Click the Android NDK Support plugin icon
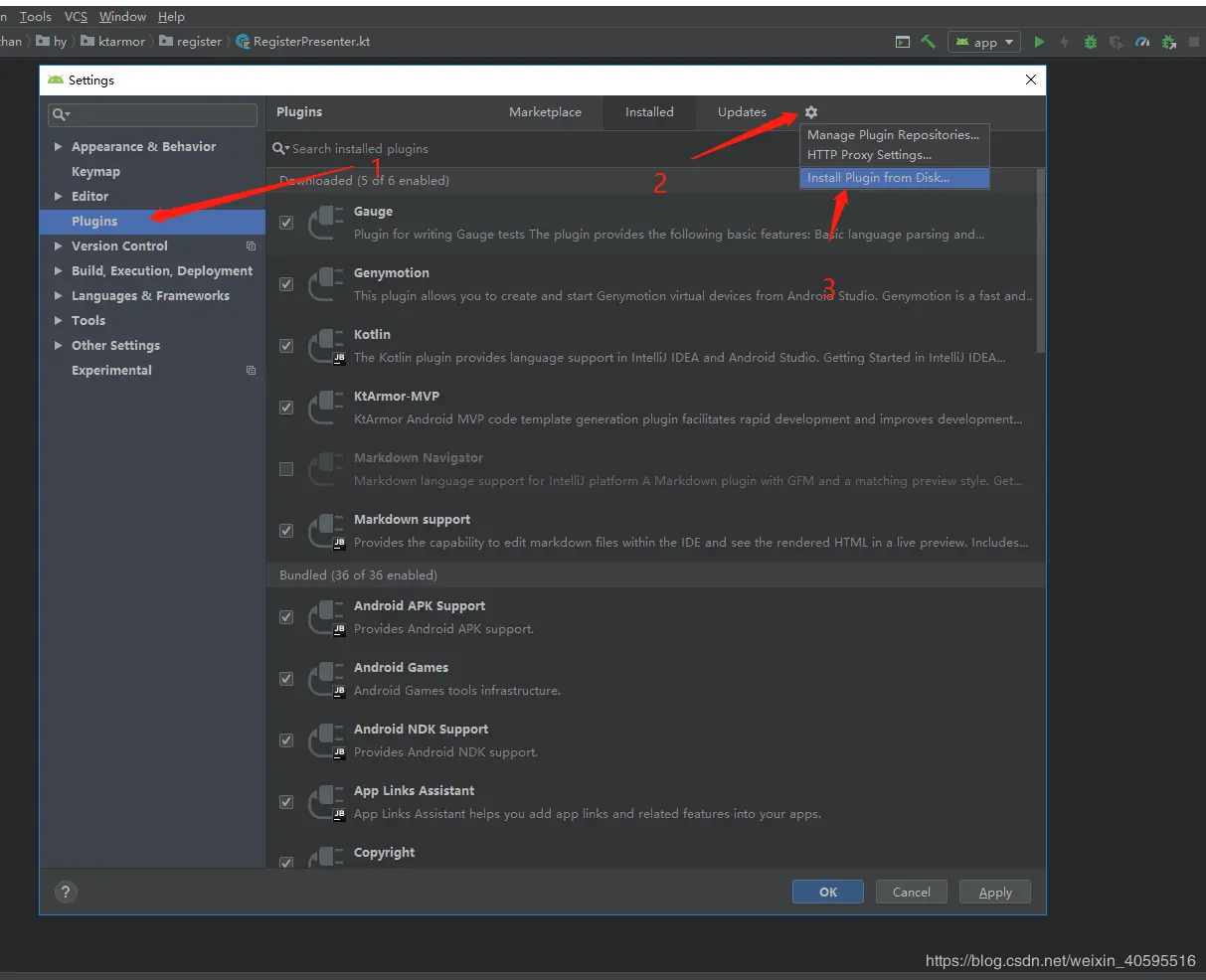Screen dimensions: 1206x980 coord(326,740)
